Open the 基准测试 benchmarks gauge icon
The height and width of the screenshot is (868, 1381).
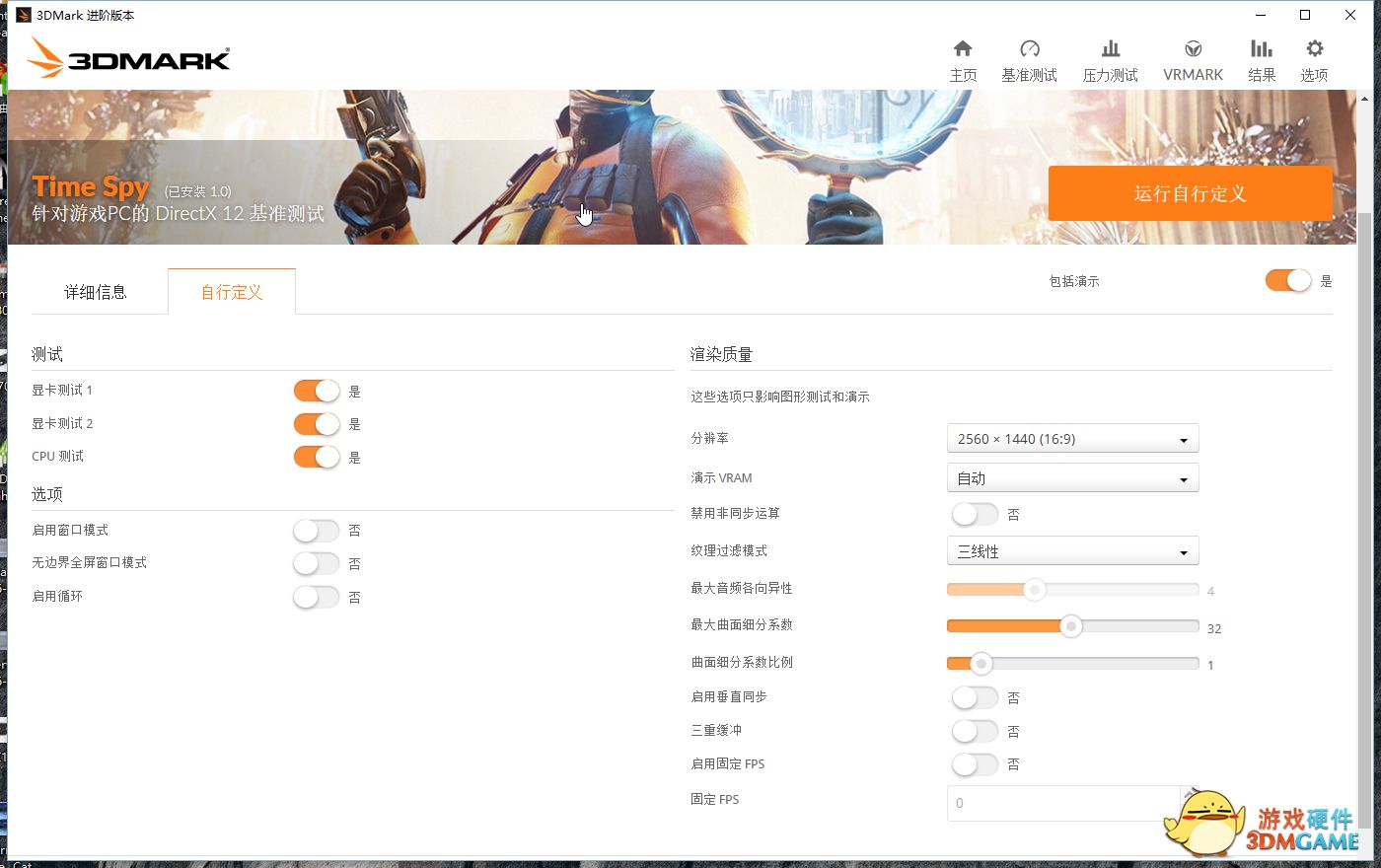1029,49
